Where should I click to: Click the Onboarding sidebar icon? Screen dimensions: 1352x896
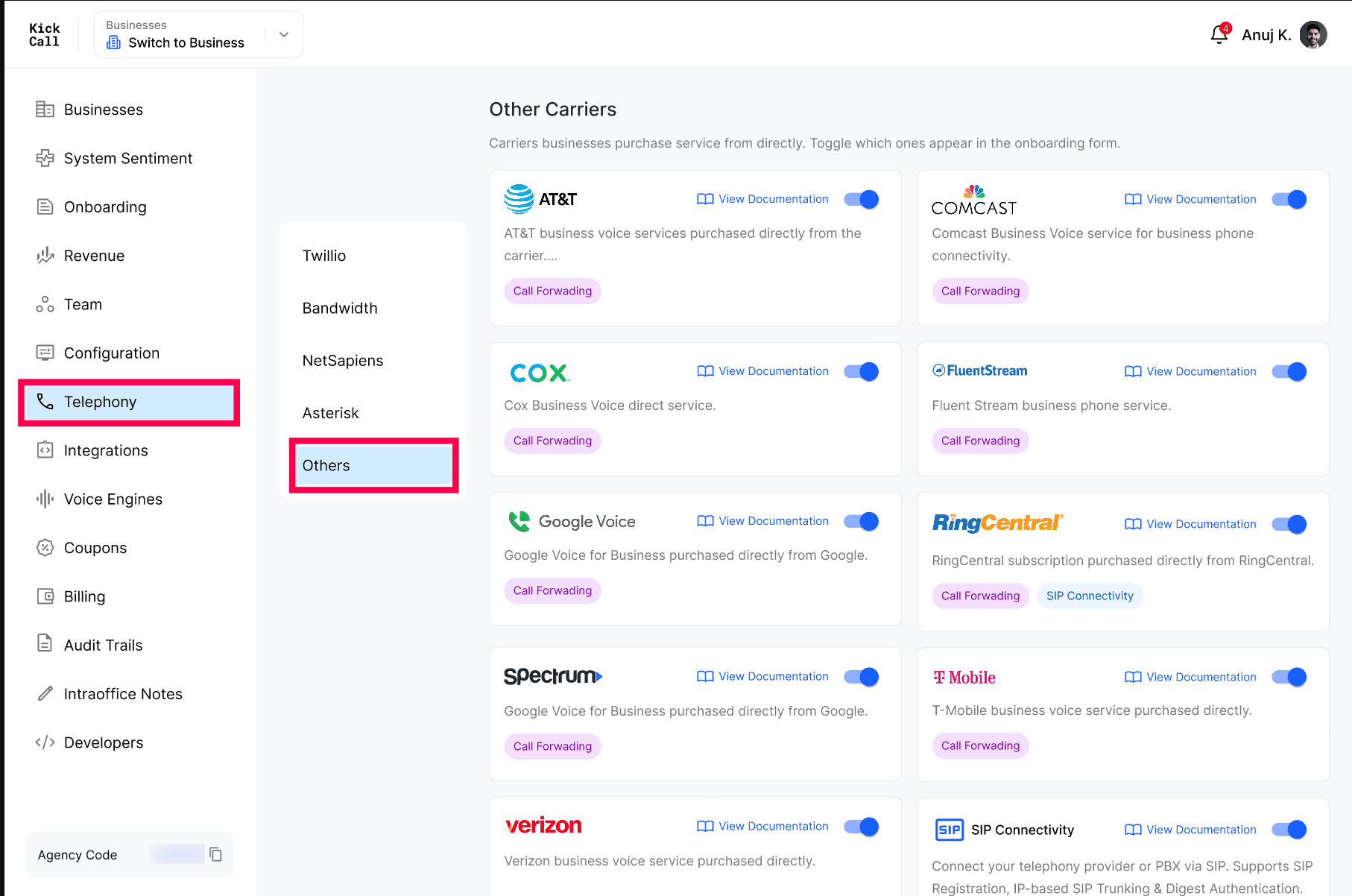(x=45, y=206)
